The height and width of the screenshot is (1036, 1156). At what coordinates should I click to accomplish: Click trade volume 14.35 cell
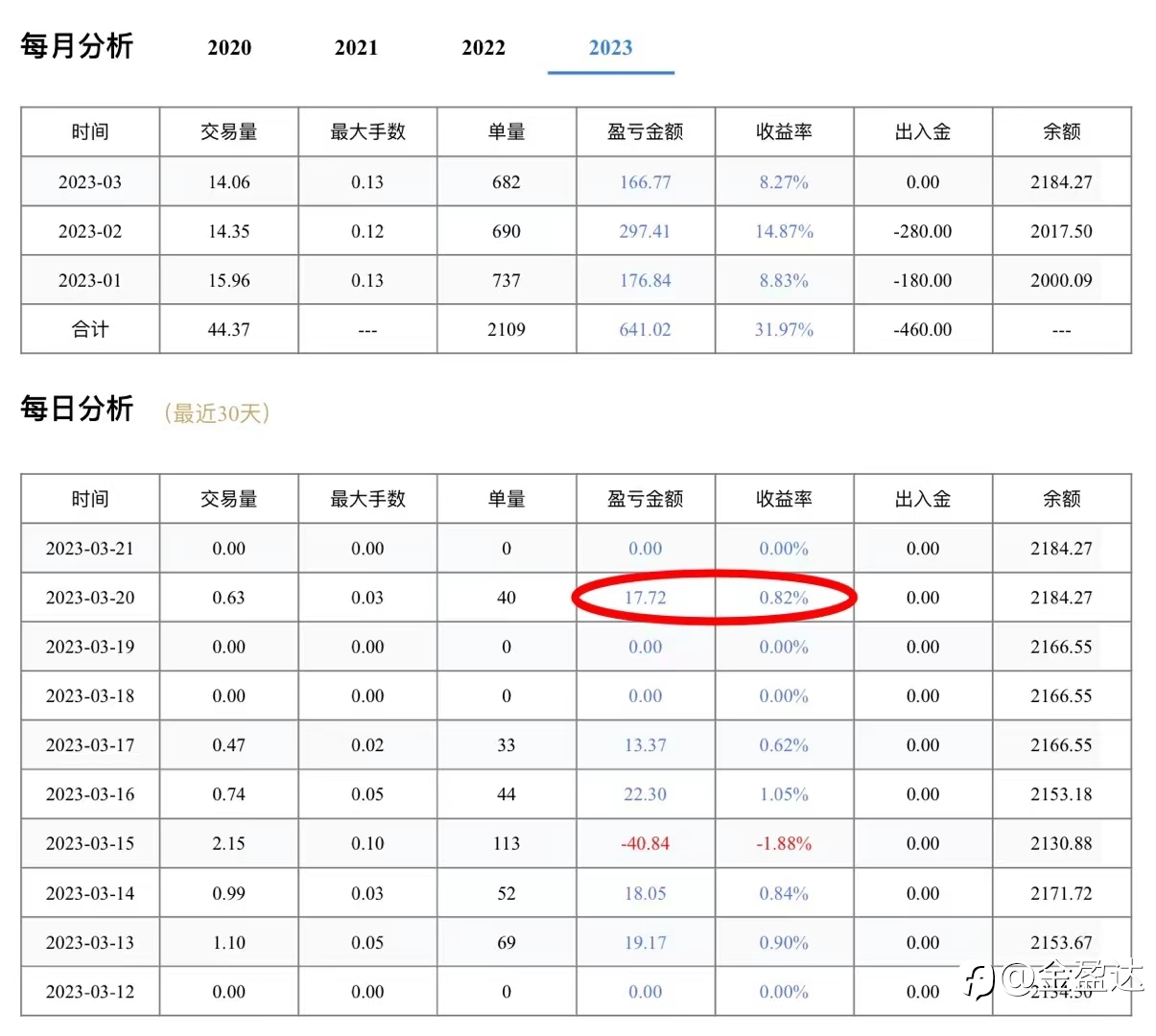pos(229,231)
